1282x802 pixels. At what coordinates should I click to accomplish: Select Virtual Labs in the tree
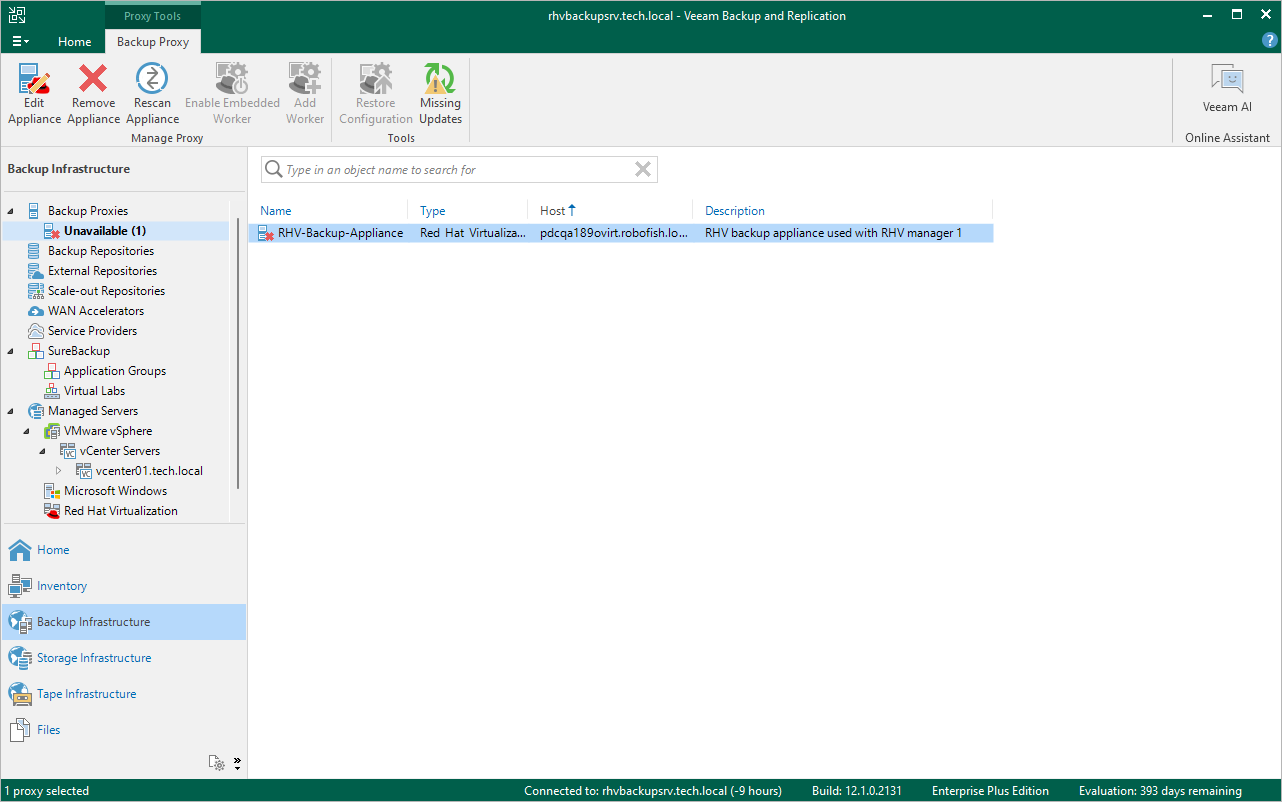(x=94, y=391)
